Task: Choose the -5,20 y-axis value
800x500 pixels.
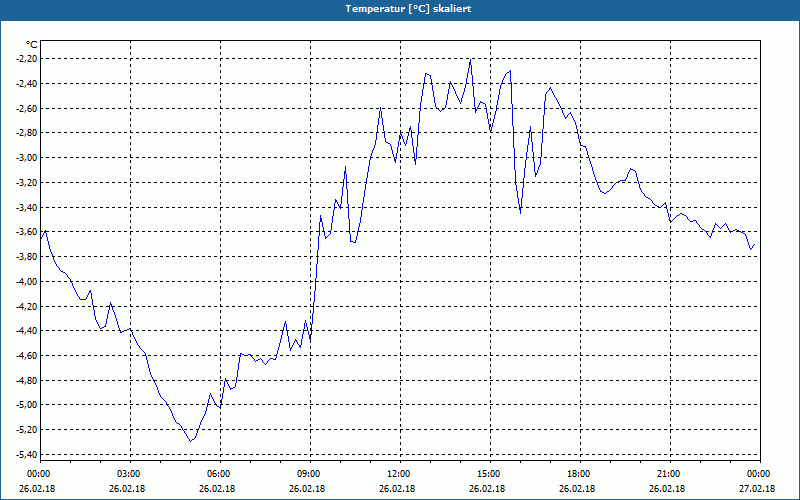Action: 27,430
